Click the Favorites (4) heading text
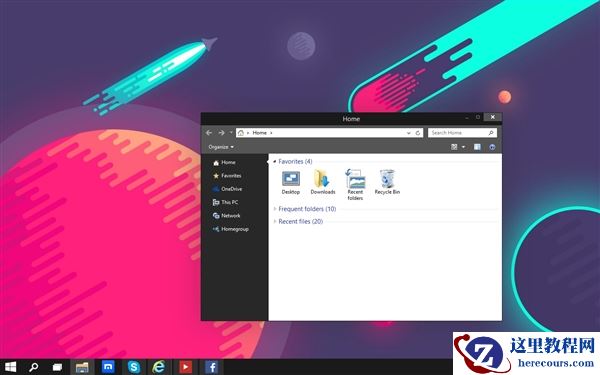The height and width of the screenshot is (375, 600). pyautogui.click(x=295, y=161)
